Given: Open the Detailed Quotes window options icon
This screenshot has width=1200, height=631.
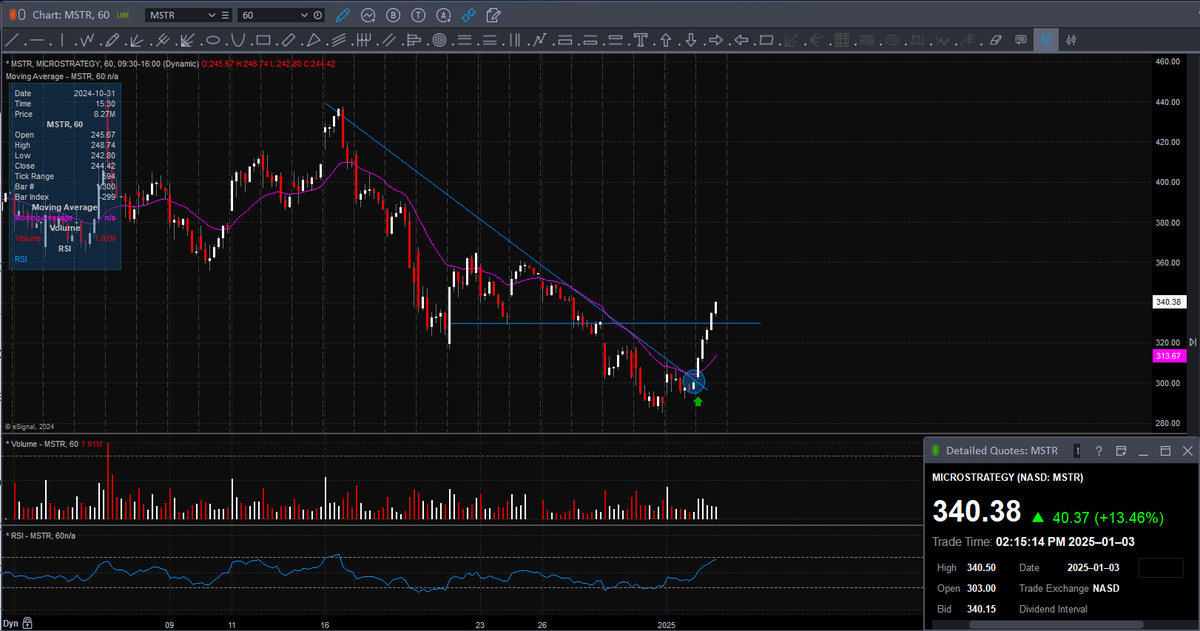Looking at the screenshot, I should (x=1121, y=451).
